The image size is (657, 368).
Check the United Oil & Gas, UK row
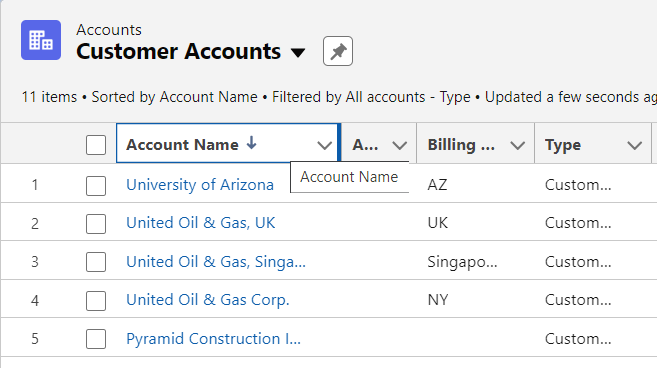point(96,224)
